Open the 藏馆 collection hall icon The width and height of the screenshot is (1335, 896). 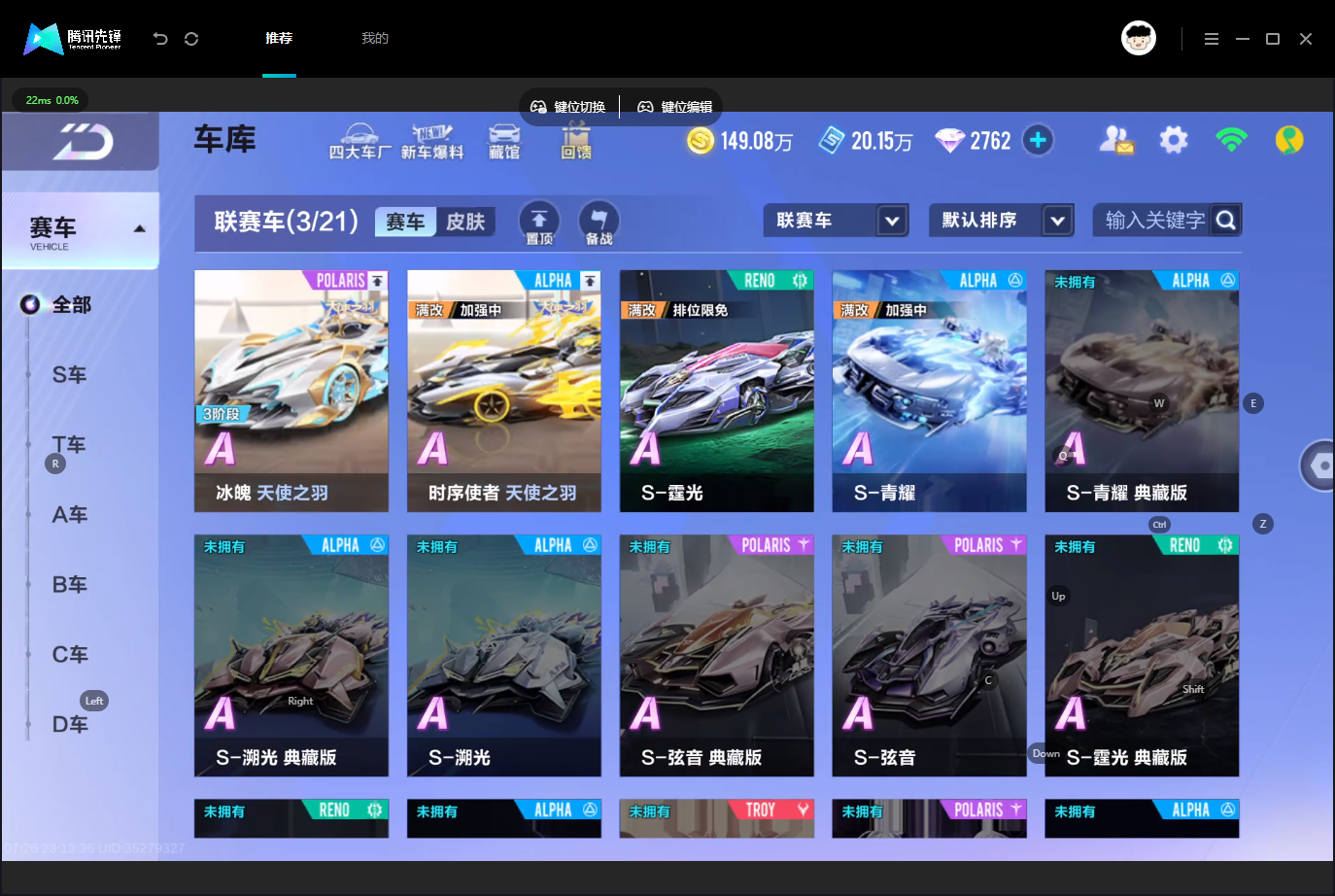click(x=503, y=142)
